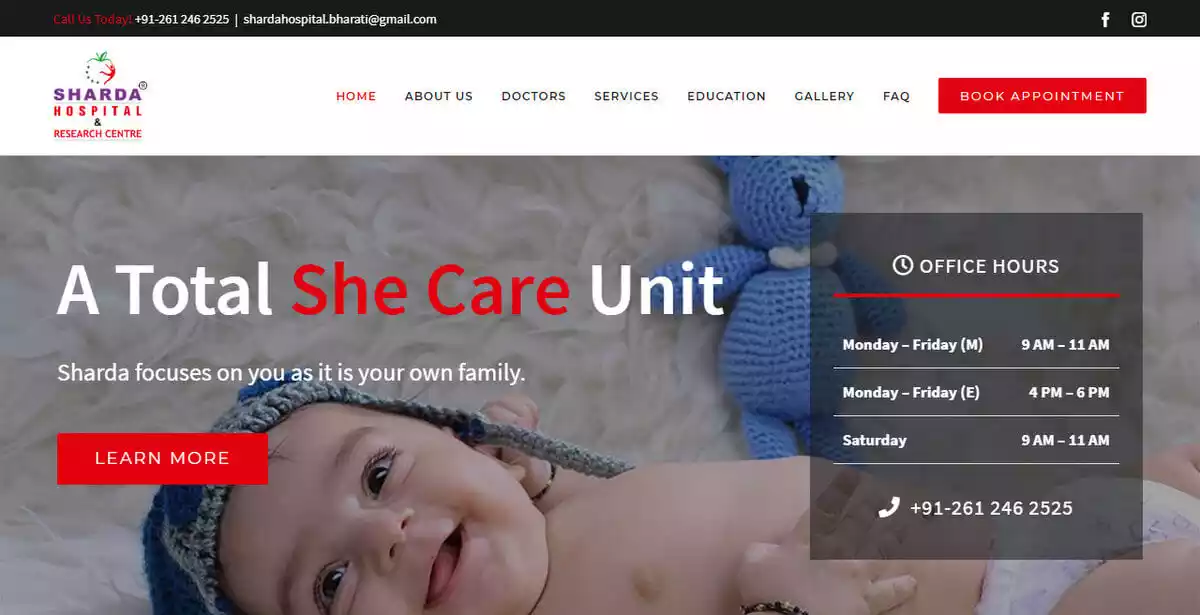The image size is (1200, 615).
Task: Click the Office Hours heading
Action: [x=976, y=266]
